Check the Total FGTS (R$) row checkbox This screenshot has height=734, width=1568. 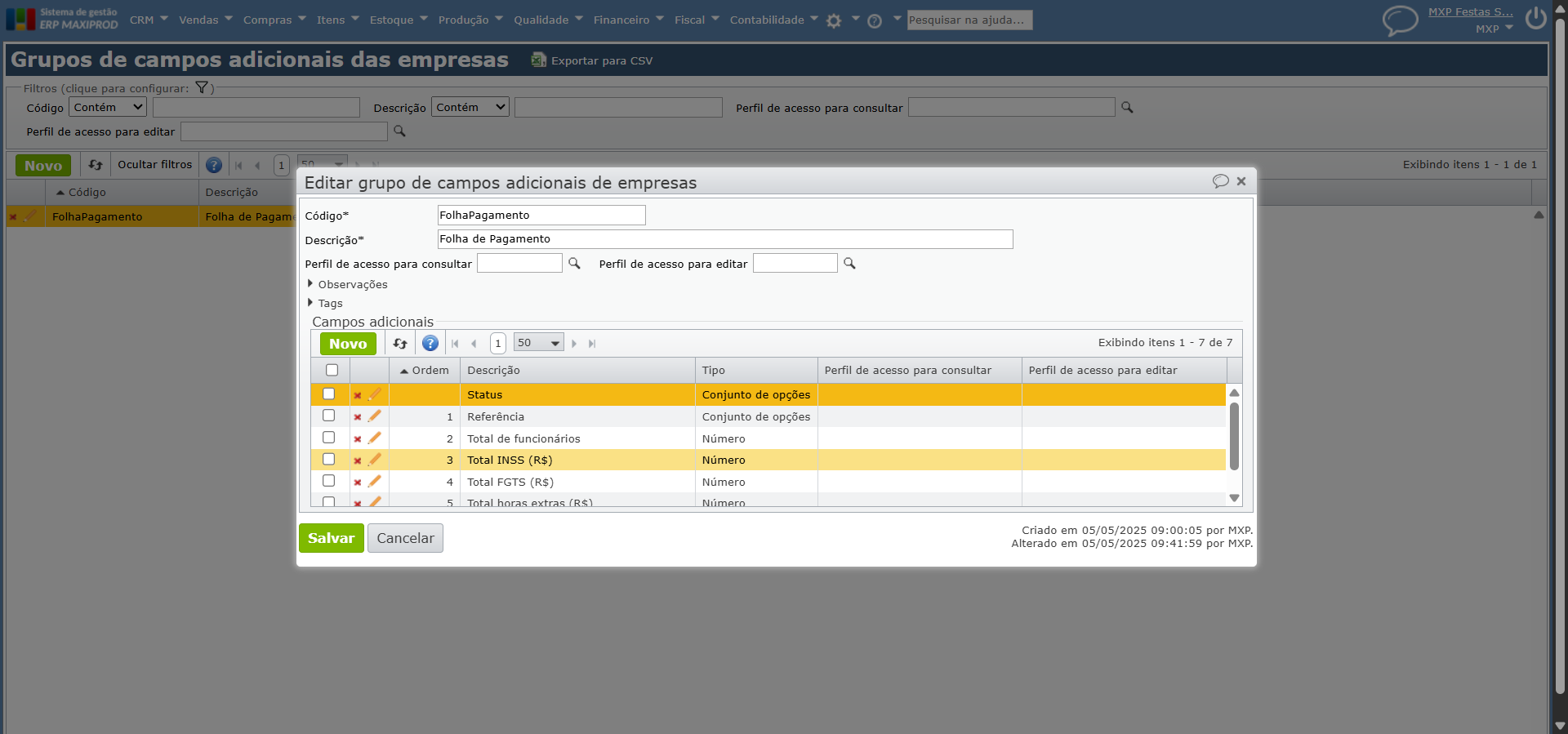[x=328, y=481]
